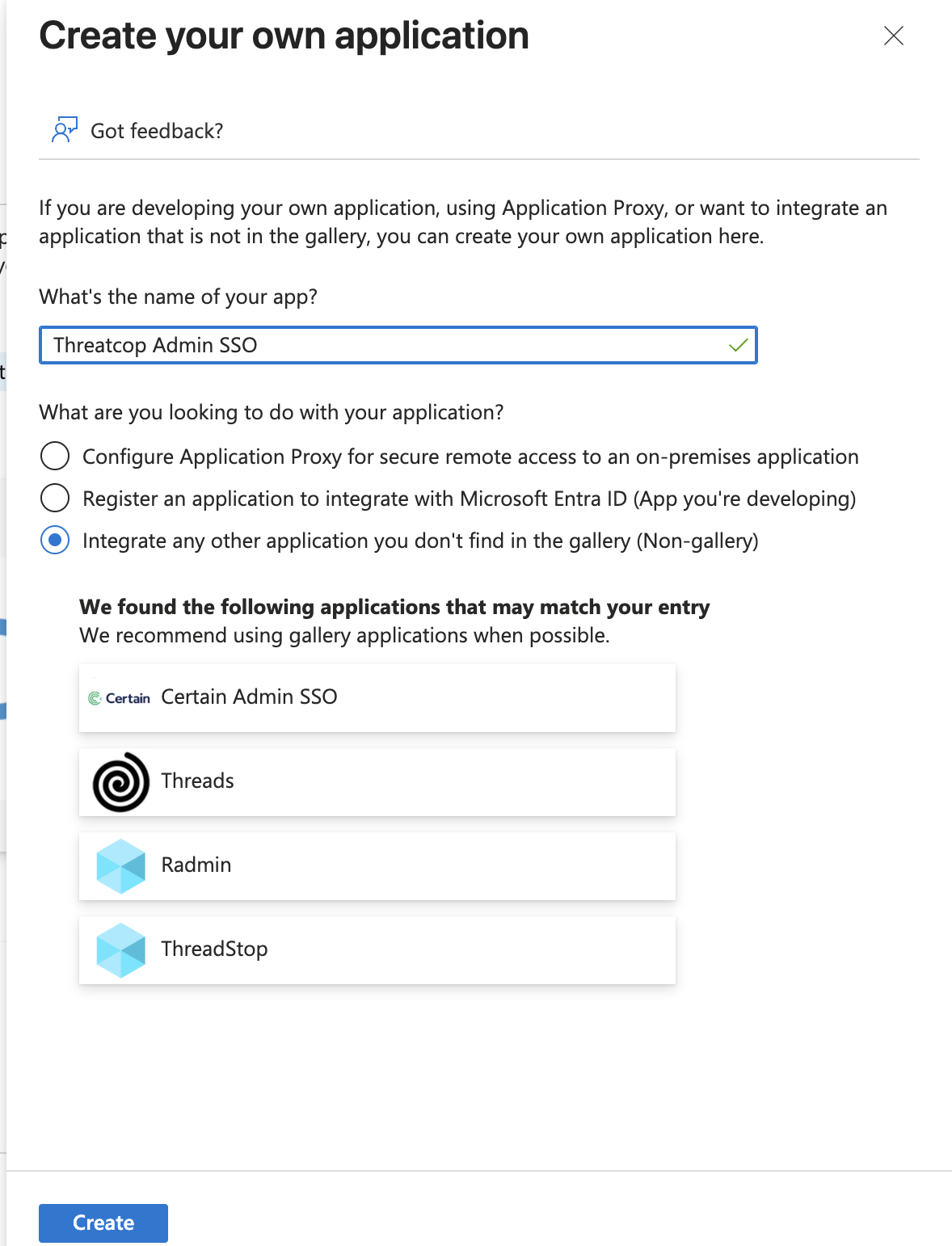Click the Certain logo icon
This screenshot has width=952, height=1246.
point(120,698)
